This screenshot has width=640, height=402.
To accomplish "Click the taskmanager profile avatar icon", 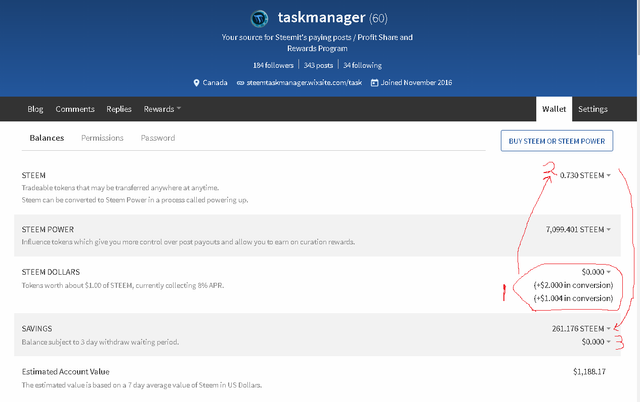I will pyautogui.click(x=259, y=18).
